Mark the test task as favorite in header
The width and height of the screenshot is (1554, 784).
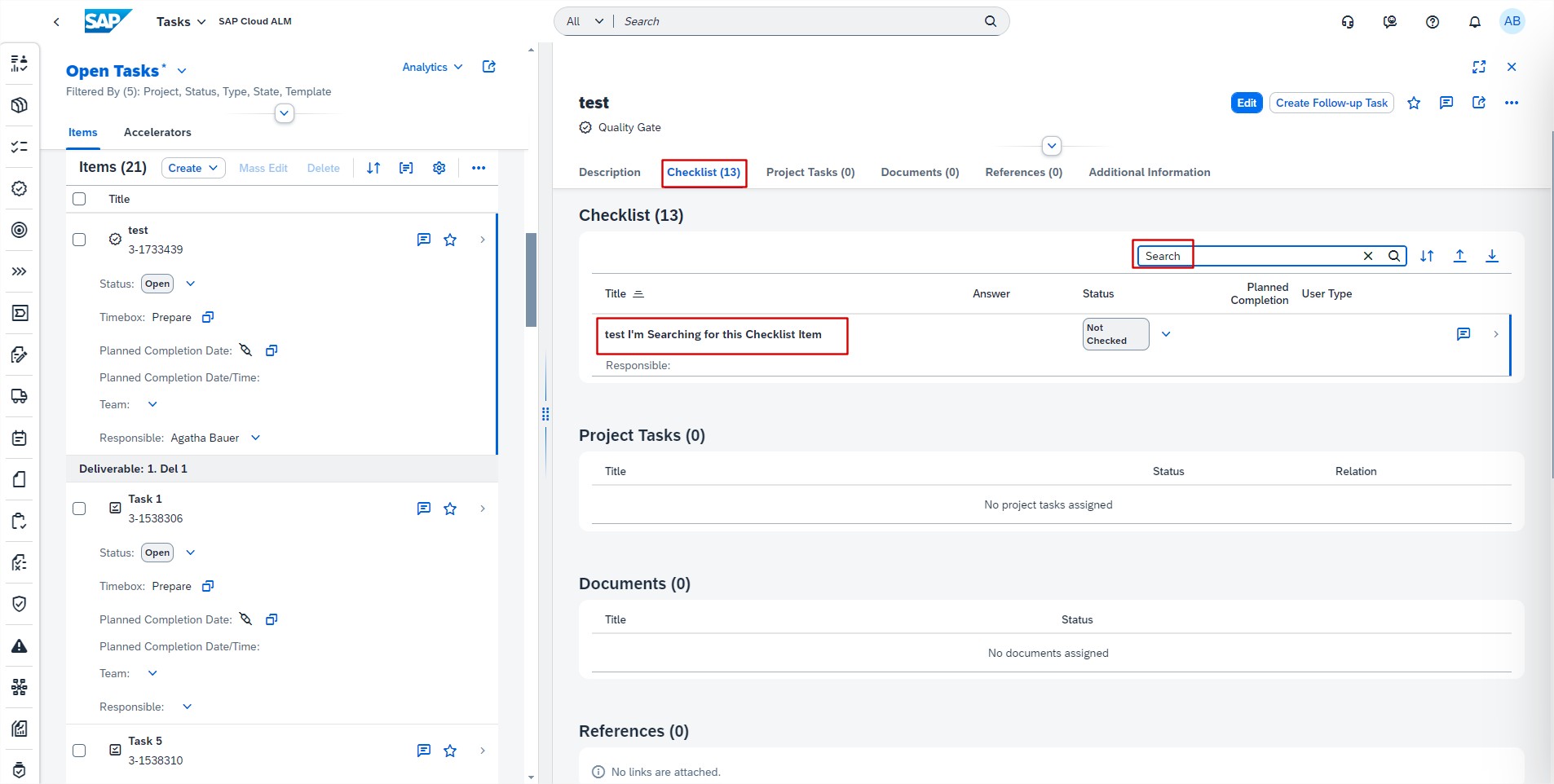pos(1414,103)
